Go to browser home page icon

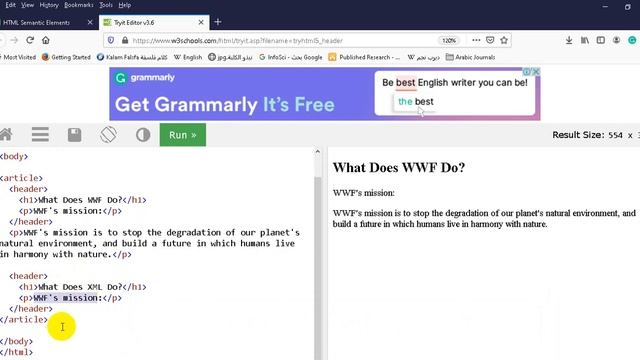click(46, 40)
